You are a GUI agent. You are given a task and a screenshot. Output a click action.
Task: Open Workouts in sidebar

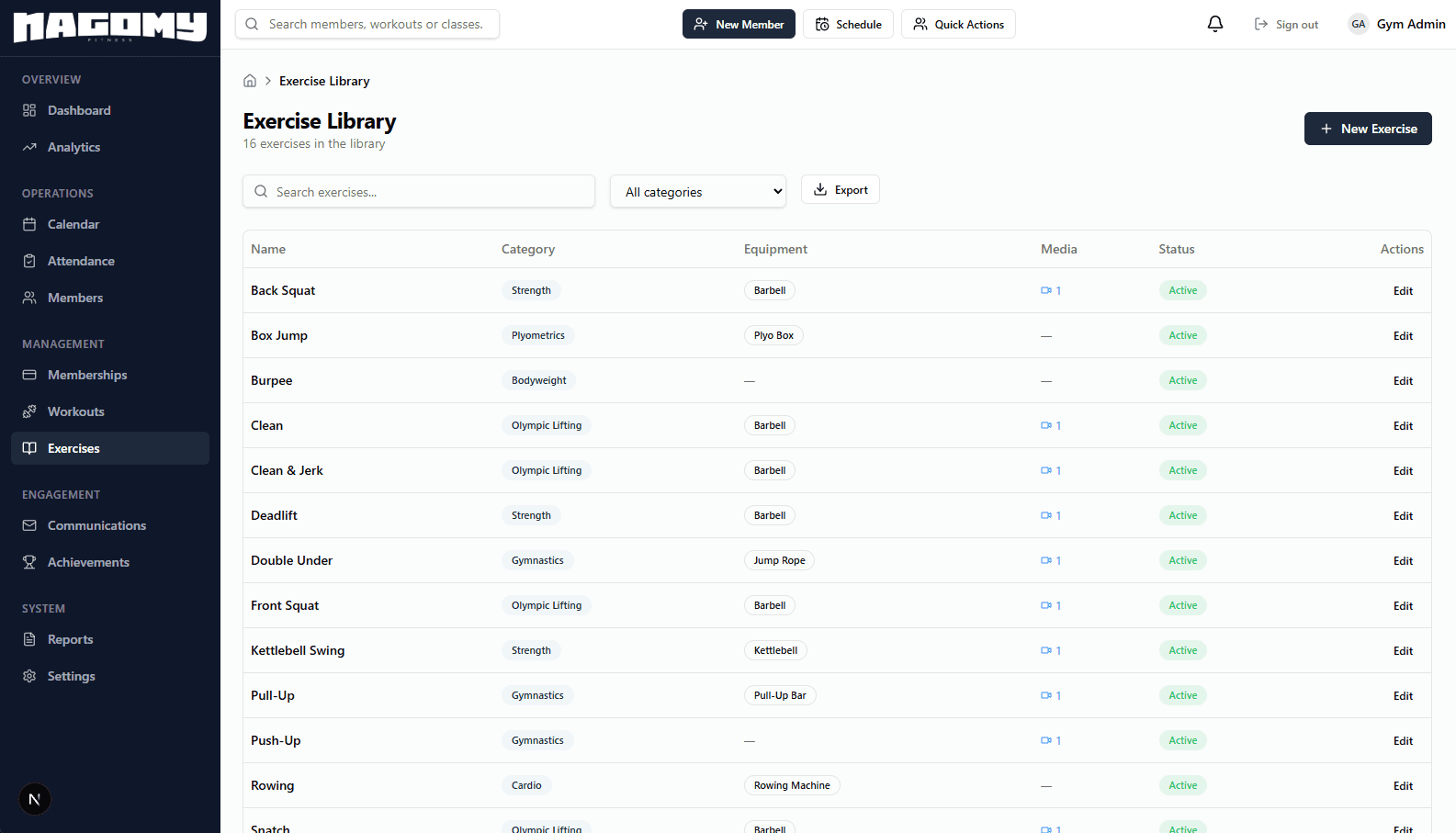tap(110, 411)
